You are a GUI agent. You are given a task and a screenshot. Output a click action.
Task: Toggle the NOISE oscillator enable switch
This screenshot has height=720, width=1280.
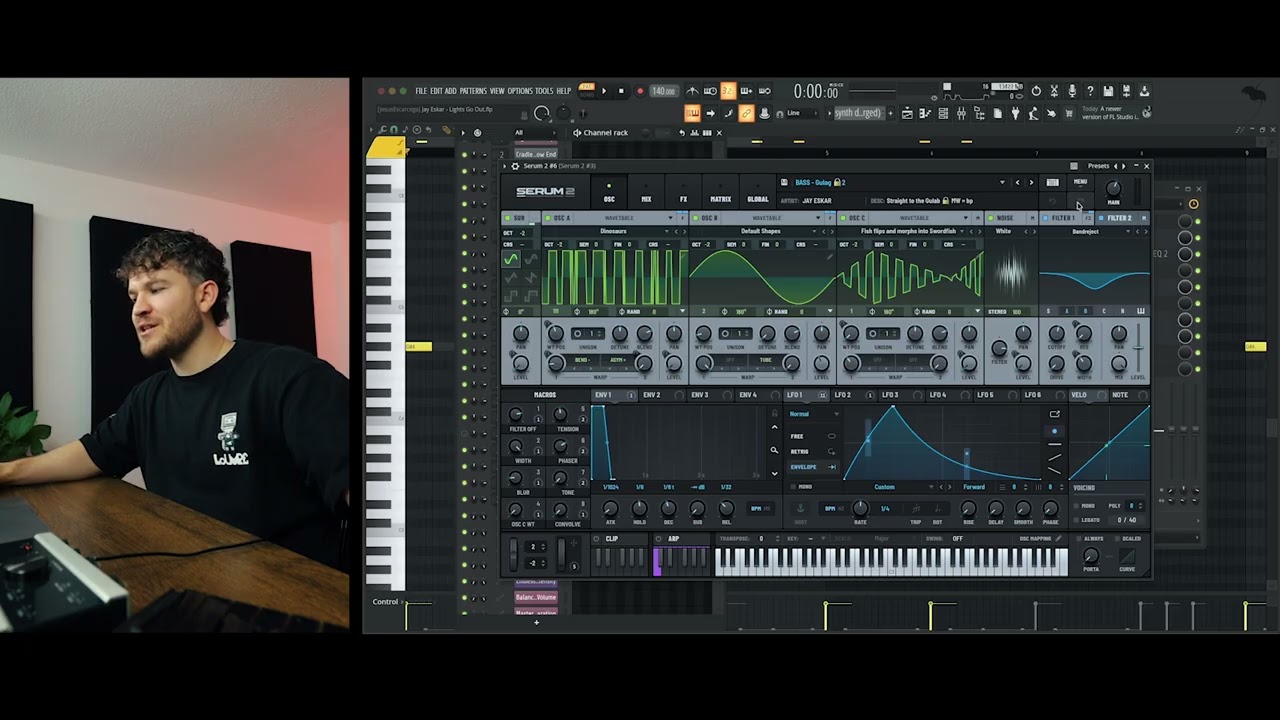[991, 218]
